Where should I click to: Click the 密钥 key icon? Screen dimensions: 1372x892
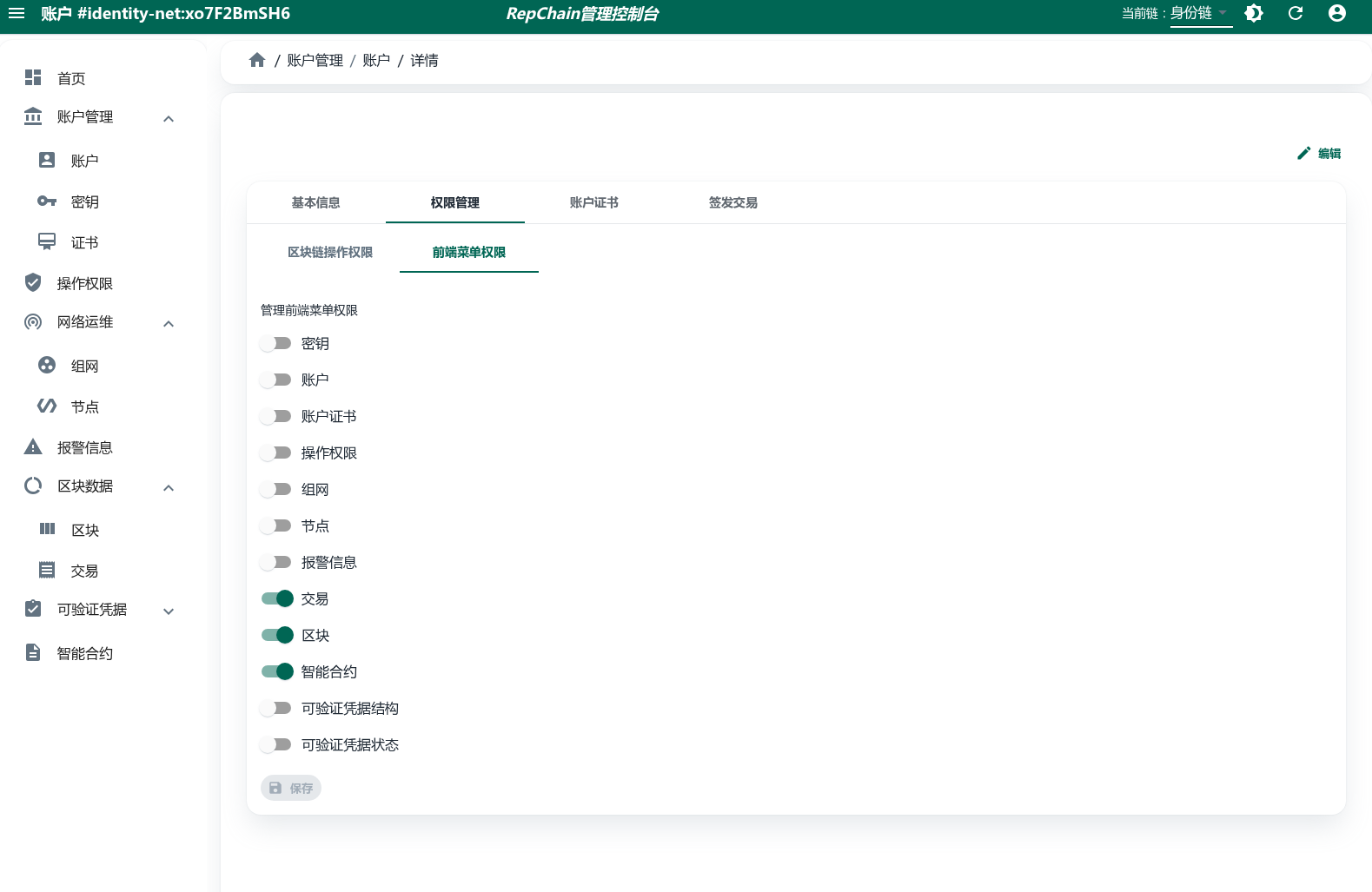(x=47, y=201)
